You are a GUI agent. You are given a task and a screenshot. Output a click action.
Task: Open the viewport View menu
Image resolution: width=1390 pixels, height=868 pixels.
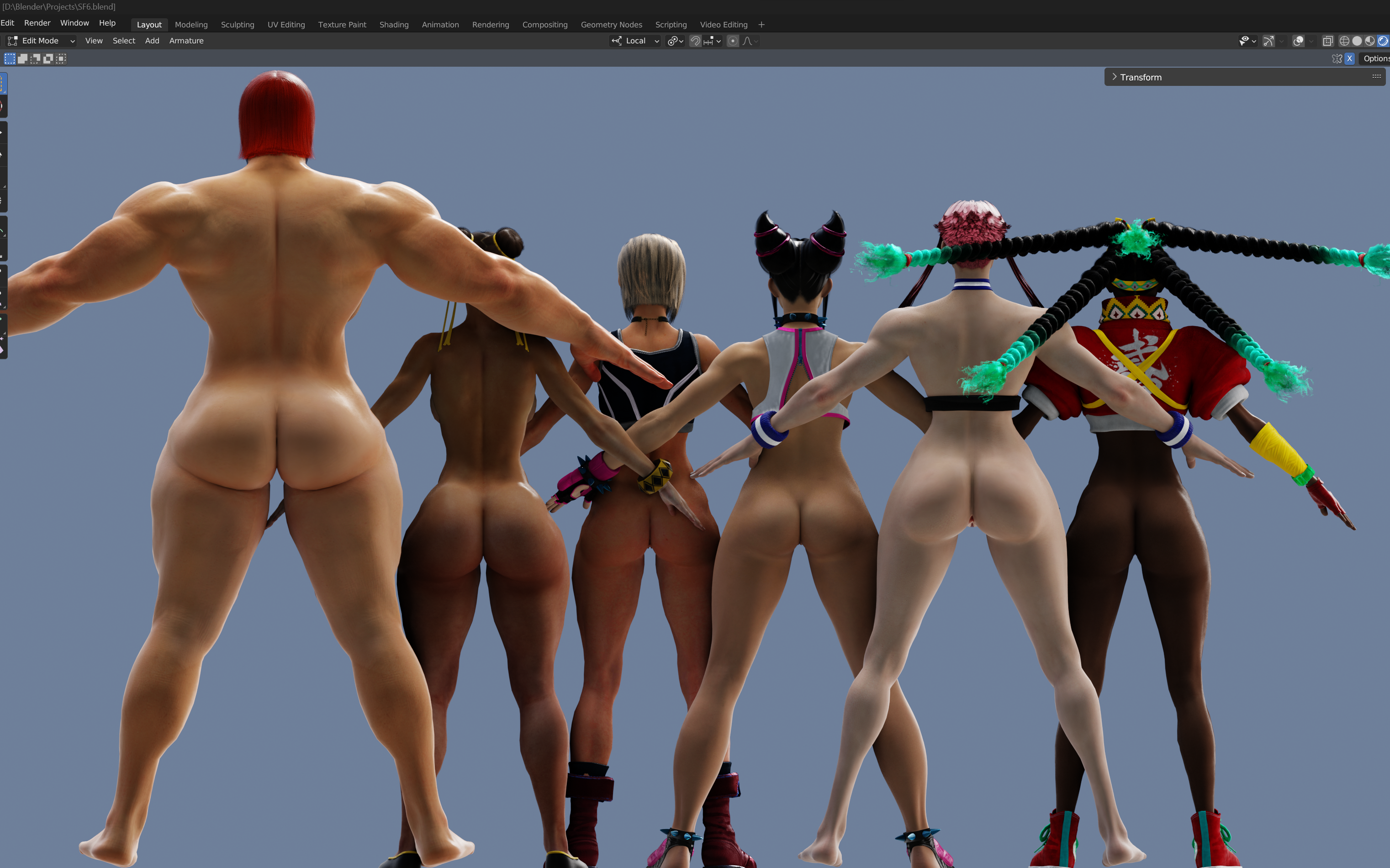[94, 41]
